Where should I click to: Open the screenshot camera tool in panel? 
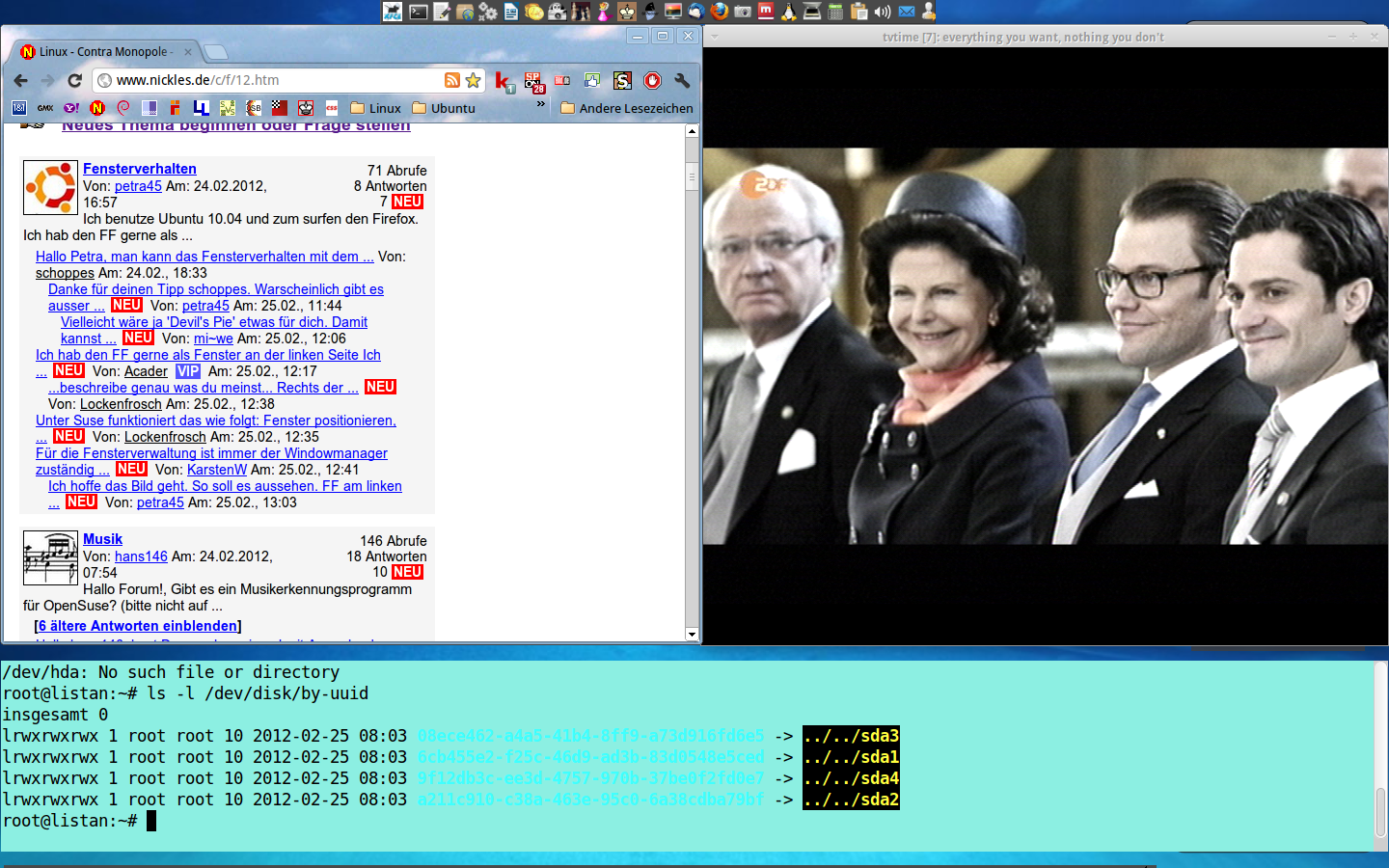click(x=743, y=12)
